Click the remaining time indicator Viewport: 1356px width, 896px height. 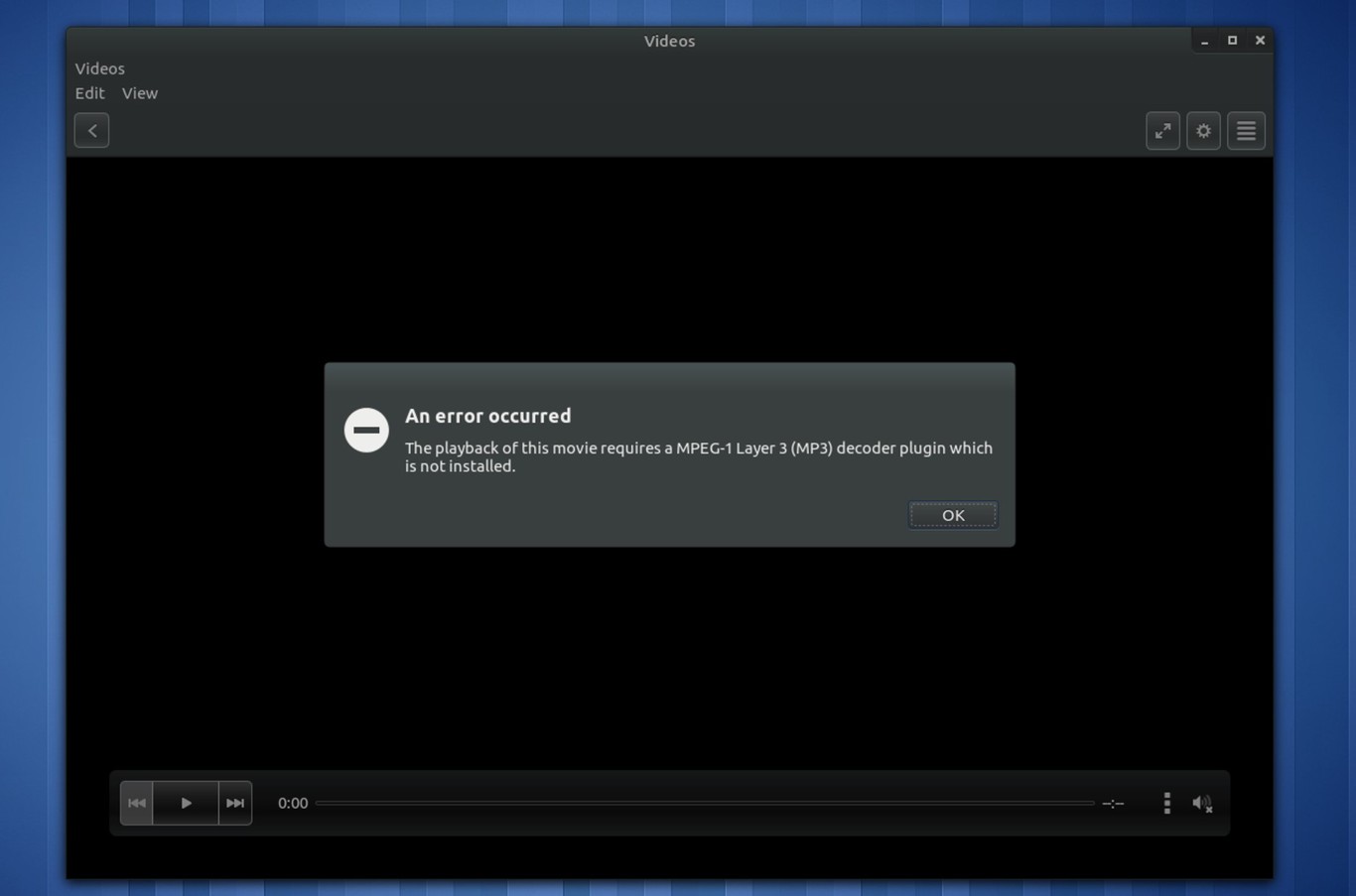(x=1113, y=803)
